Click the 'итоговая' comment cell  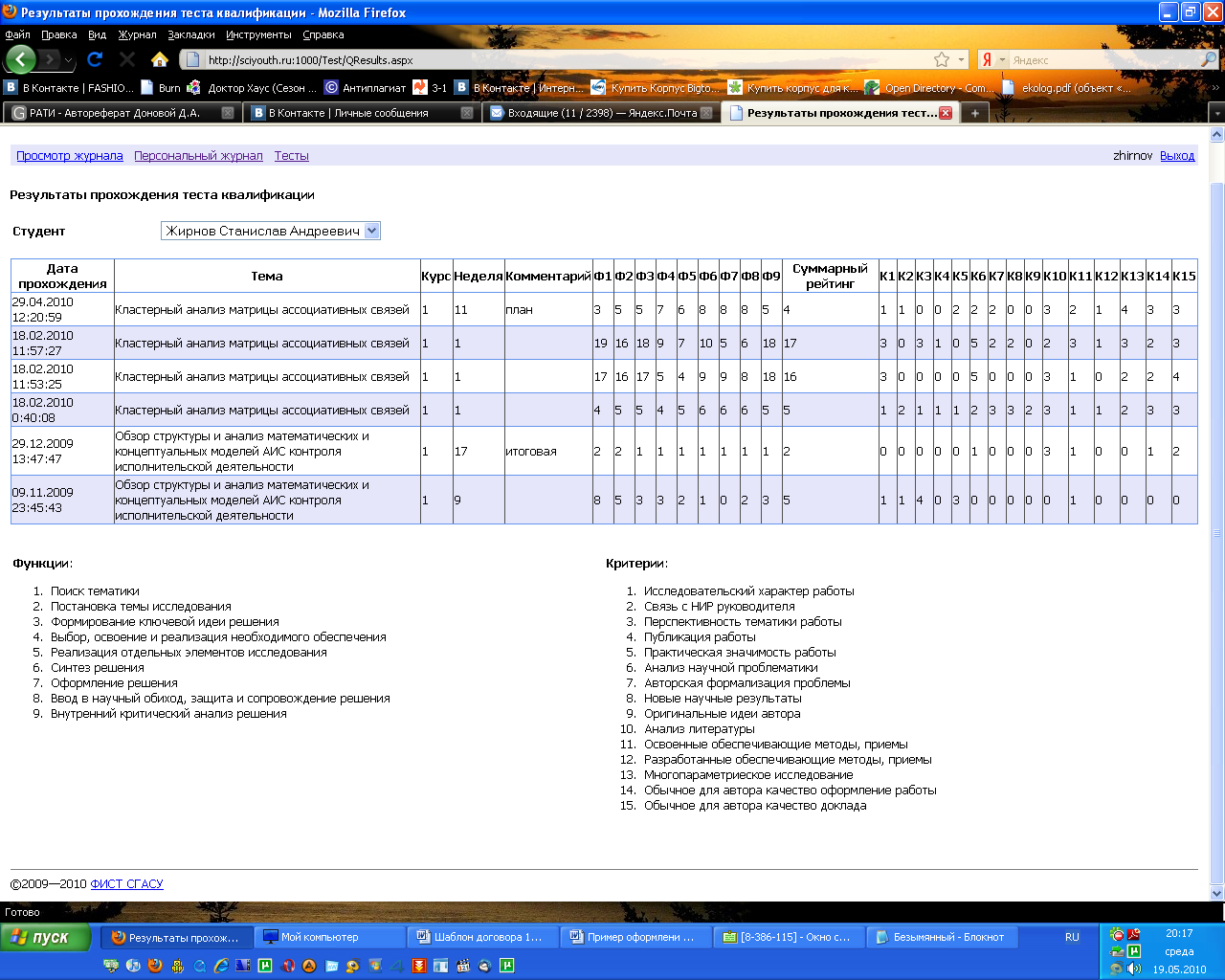(x=547, y=452)
